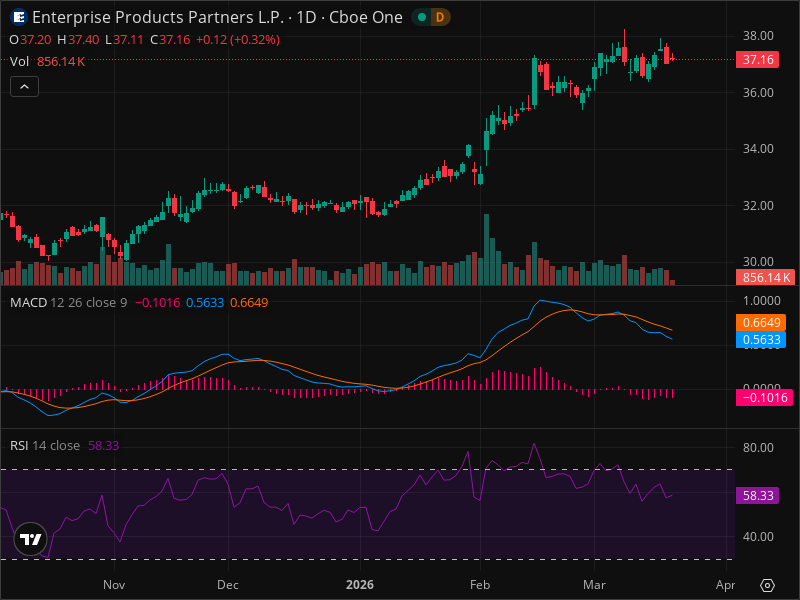
Task: Click the blue 0.5633 MACD label
Action: click(761, 340)
